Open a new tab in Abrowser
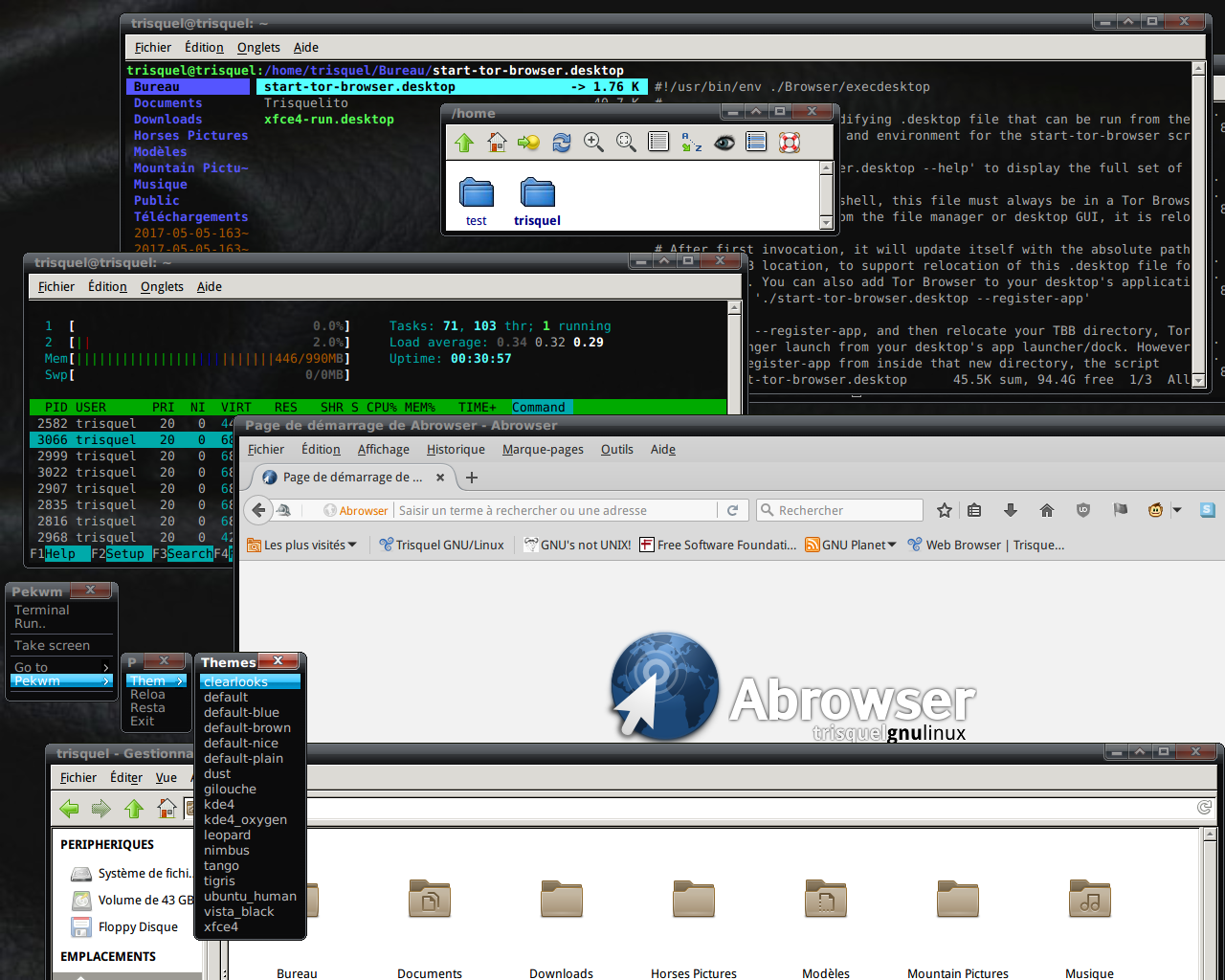Viewport: 1225px width, 980px height. 471,477
